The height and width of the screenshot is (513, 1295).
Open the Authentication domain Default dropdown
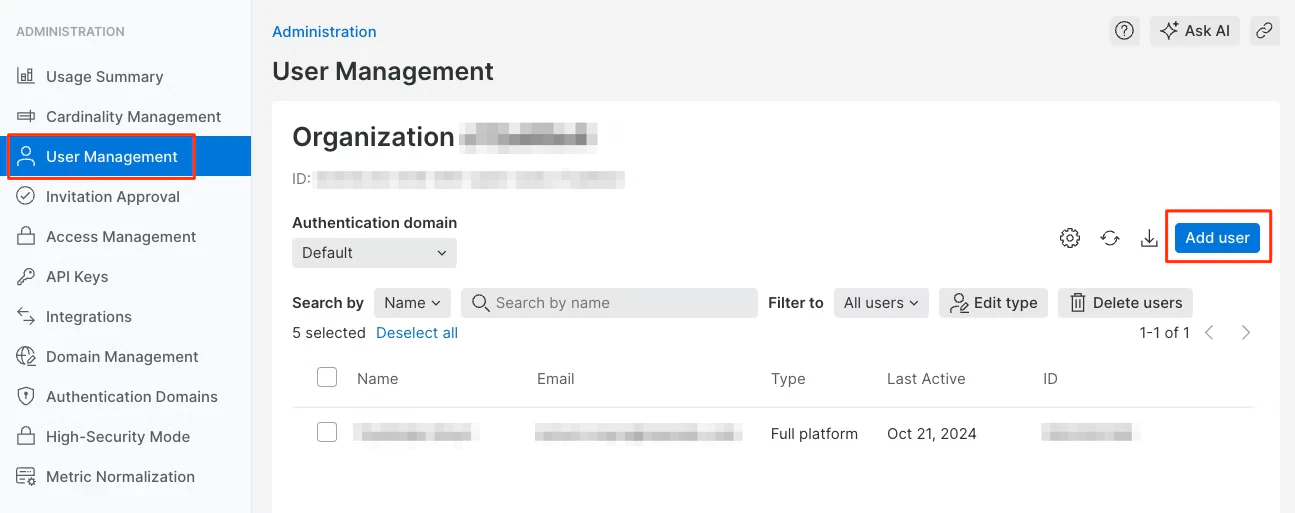pos(374,253)
